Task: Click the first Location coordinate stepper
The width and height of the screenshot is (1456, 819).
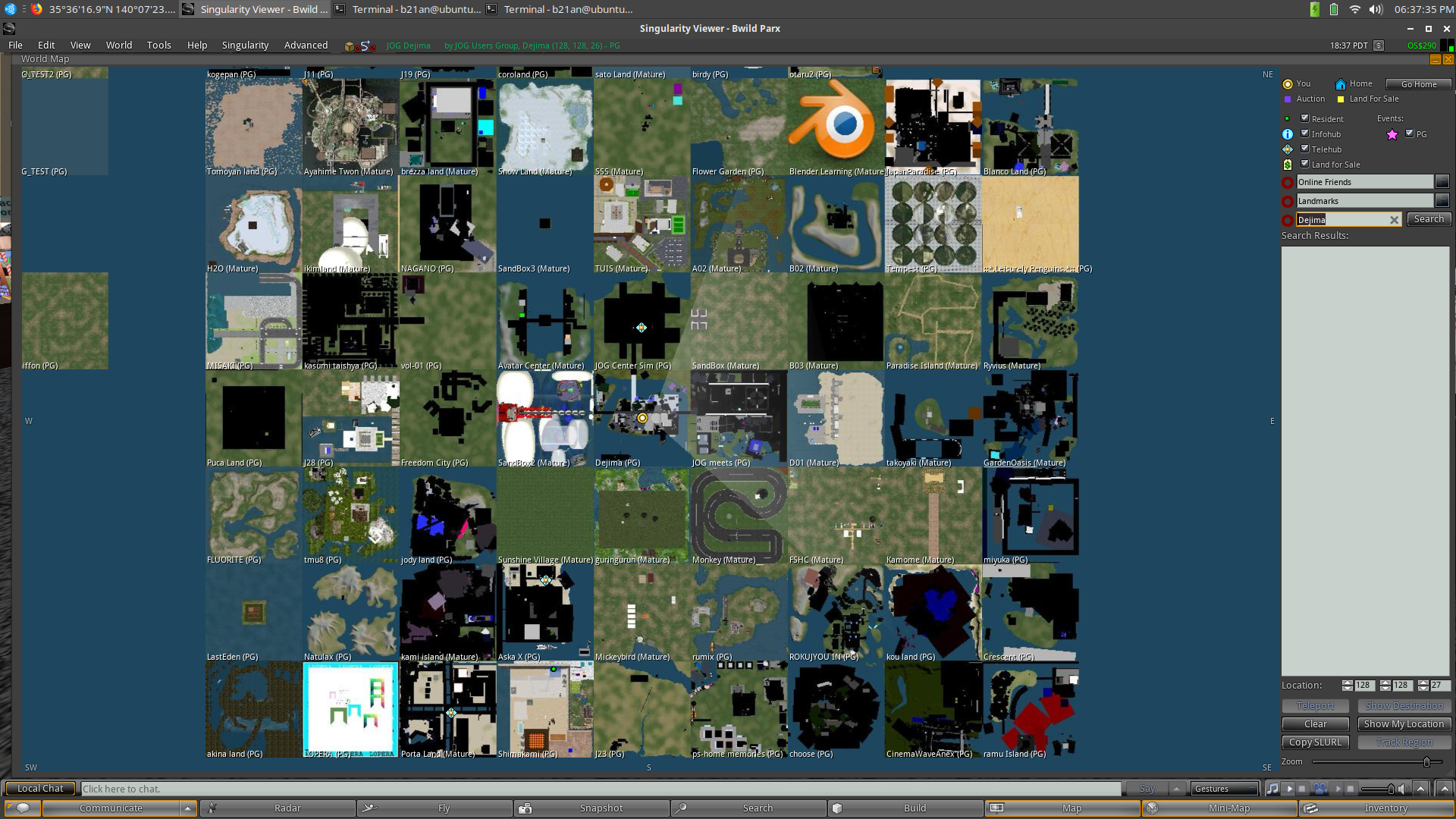Action: click(x=1348, y=686)
